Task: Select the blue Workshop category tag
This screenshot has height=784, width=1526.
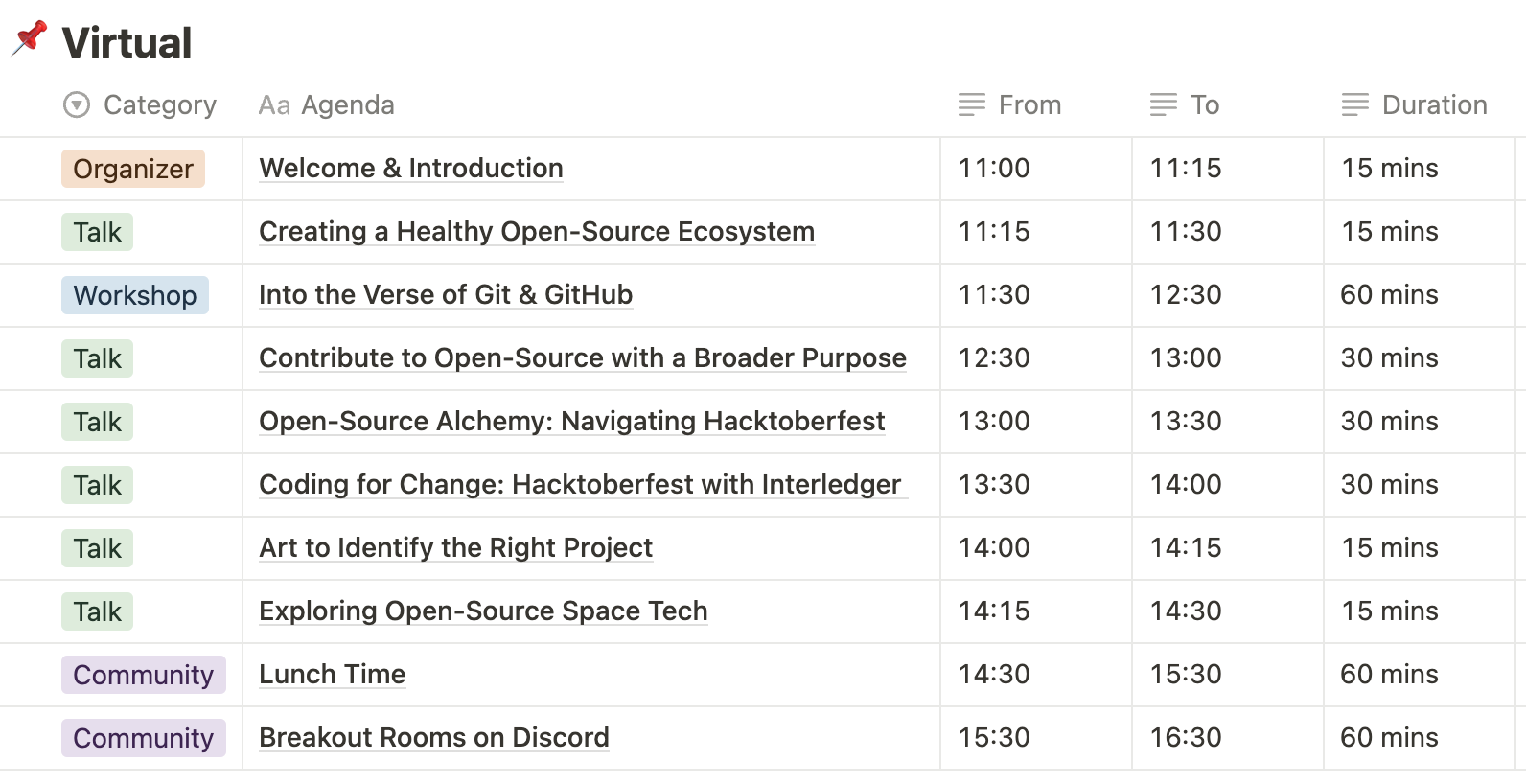Action: tap(135, 295)
